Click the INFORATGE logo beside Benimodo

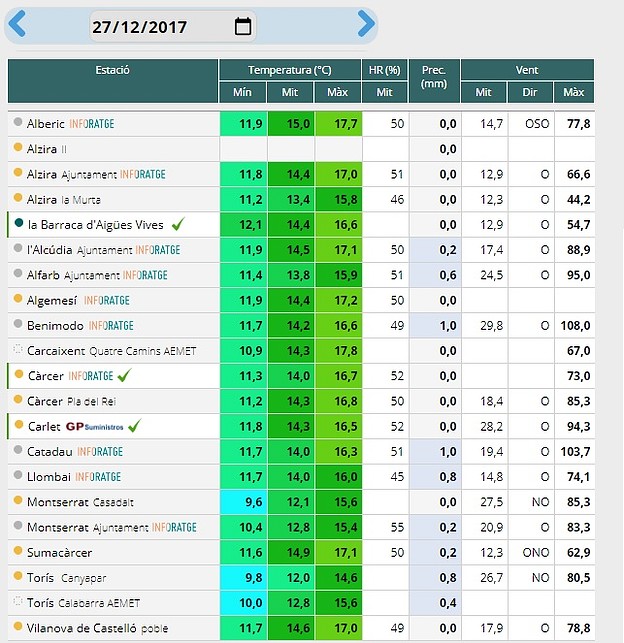click(x=111, y=326)
